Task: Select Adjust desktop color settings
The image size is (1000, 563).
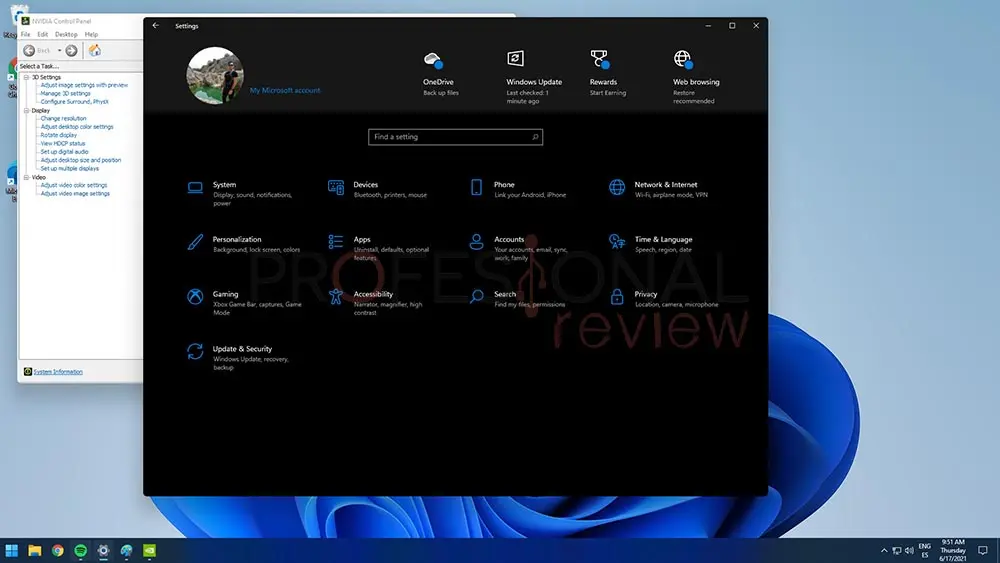Action: tap(77, 127)
